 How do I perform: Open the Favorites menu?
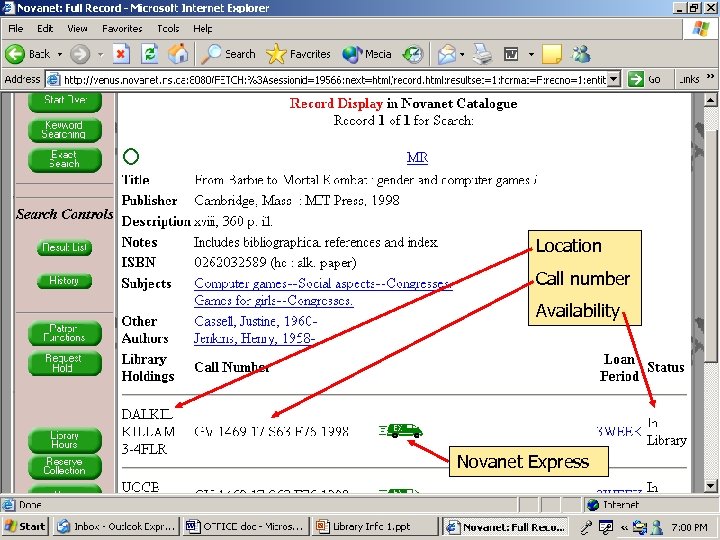[122, 28]
